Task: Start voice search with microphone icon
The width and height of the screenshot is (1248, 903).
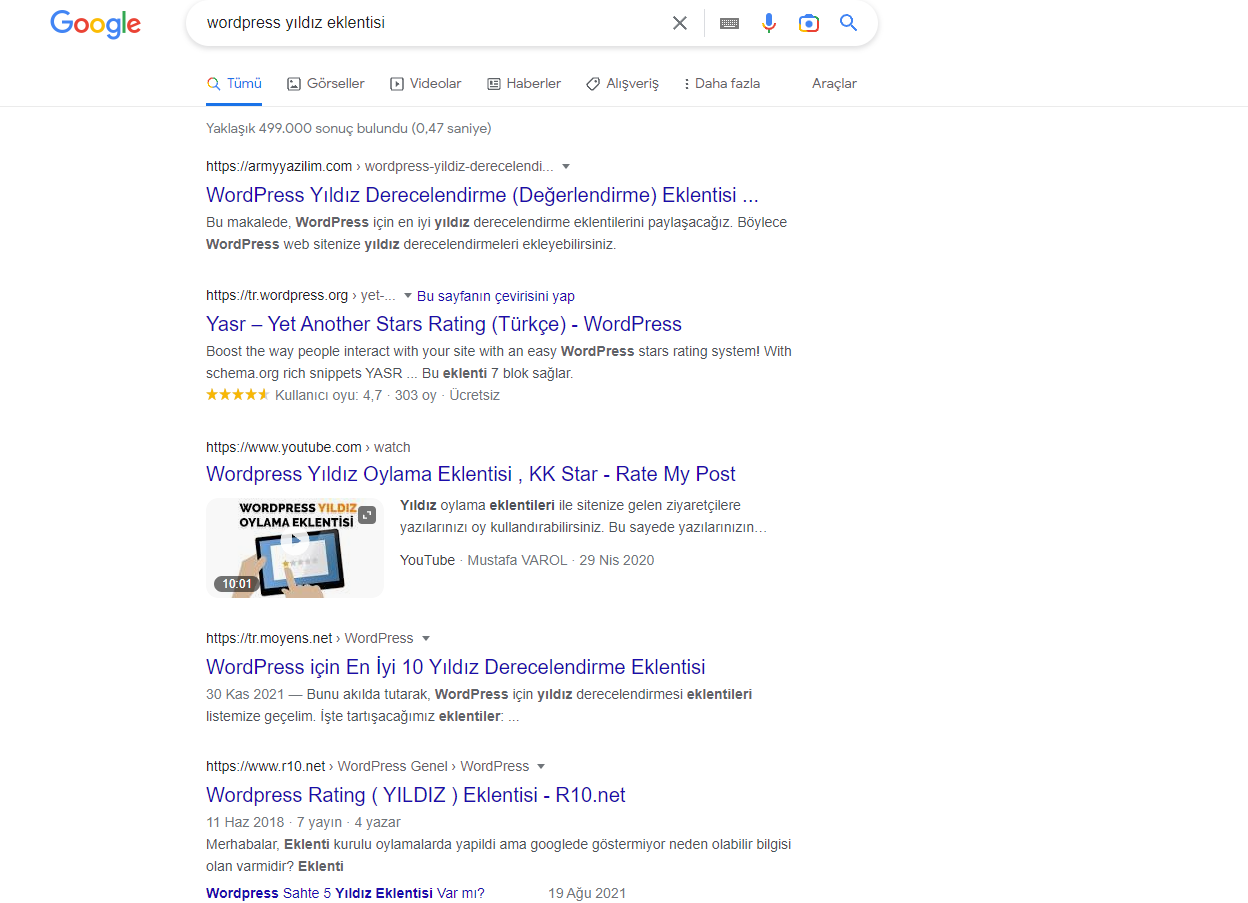Action: pos(768,23)
